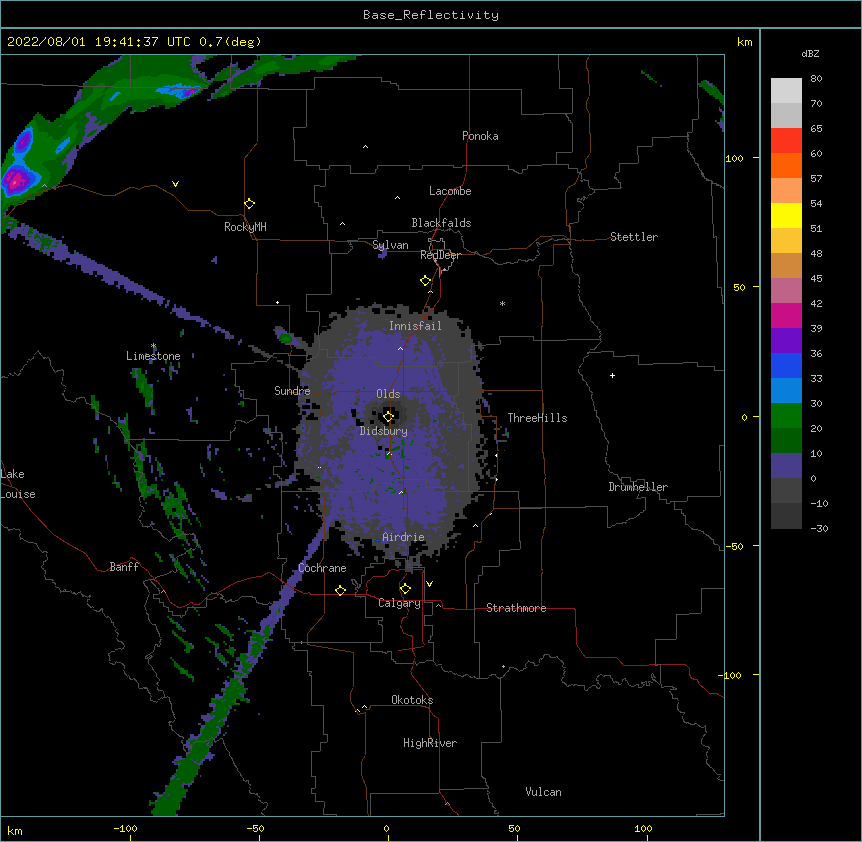
Task: Click the orange 60 to 57 dBZ swatch
Action: pos(786,165)
